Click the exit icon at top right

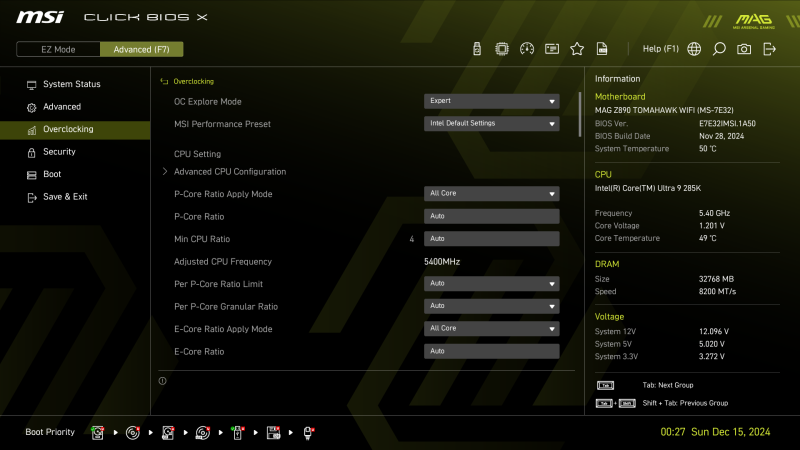tap(770, 49)
